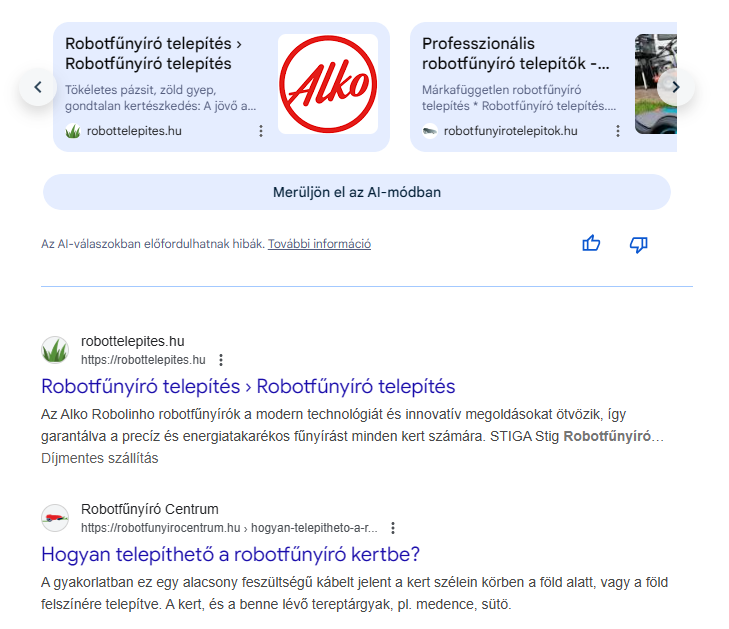Screen dimensions: 729x629
Task: Open the Alko logo thumbnail
Action: coord(328,84)
